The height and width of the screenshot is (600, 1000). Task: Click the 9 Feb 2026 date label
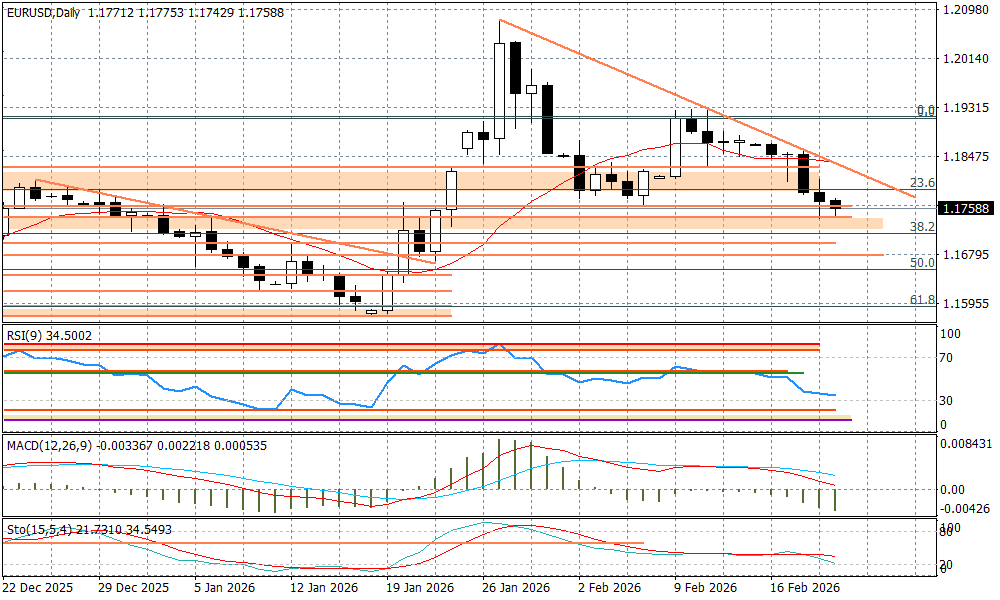point(705,588)
